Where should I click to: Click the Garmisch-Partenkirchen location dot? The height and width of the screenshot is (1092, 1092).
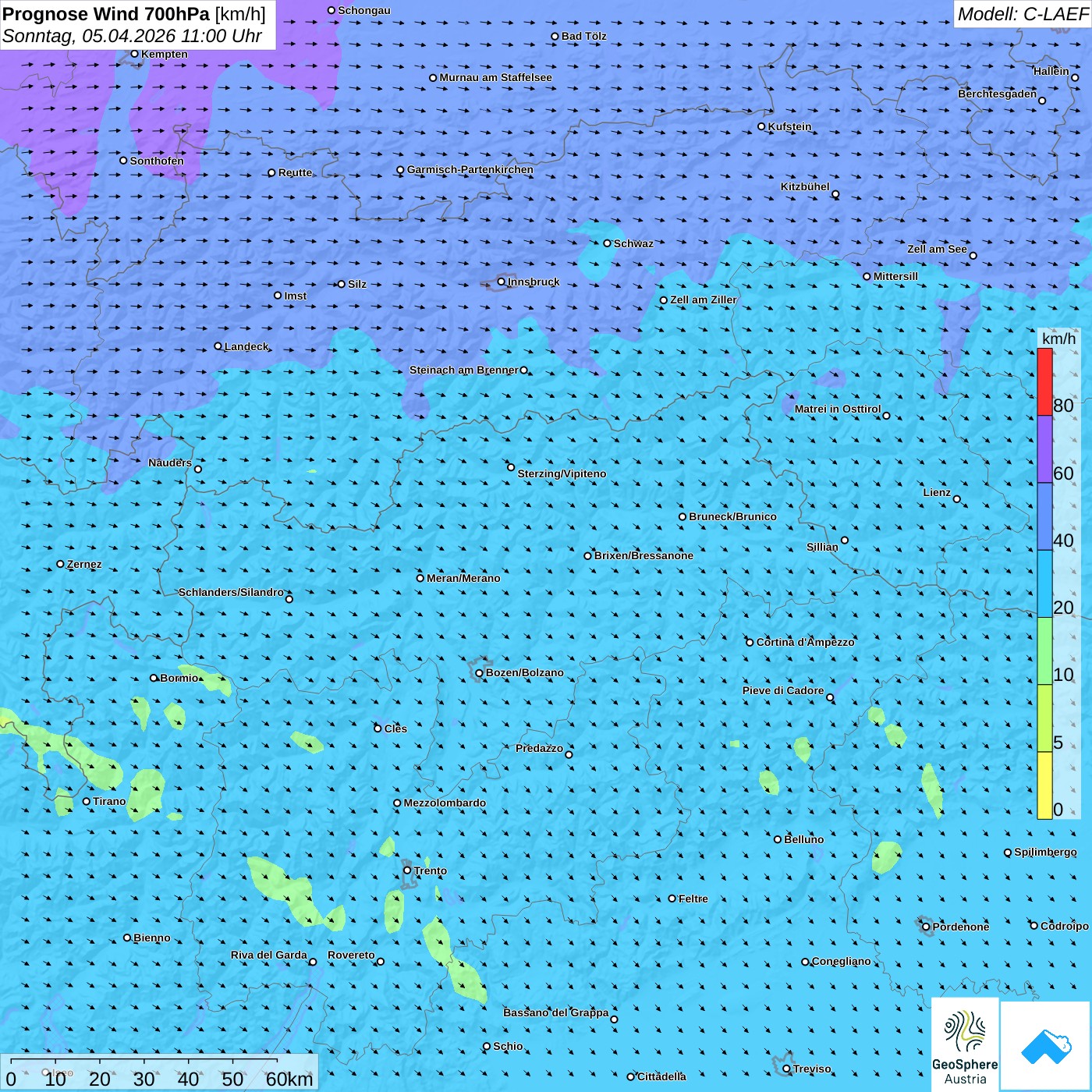coord(401,170)
